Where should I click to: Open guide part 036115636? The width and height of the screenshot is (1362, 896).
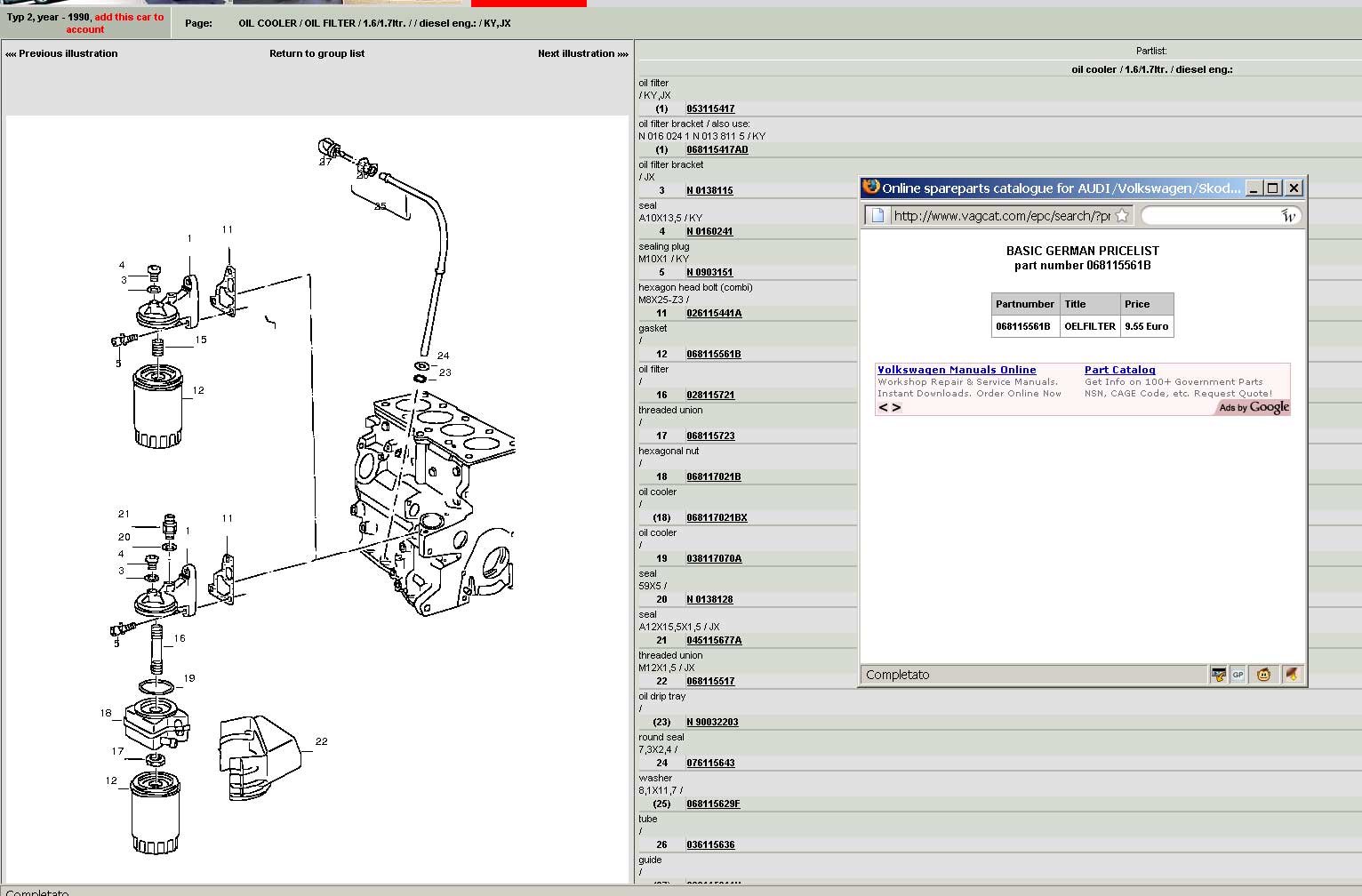(x=710, y=844)
